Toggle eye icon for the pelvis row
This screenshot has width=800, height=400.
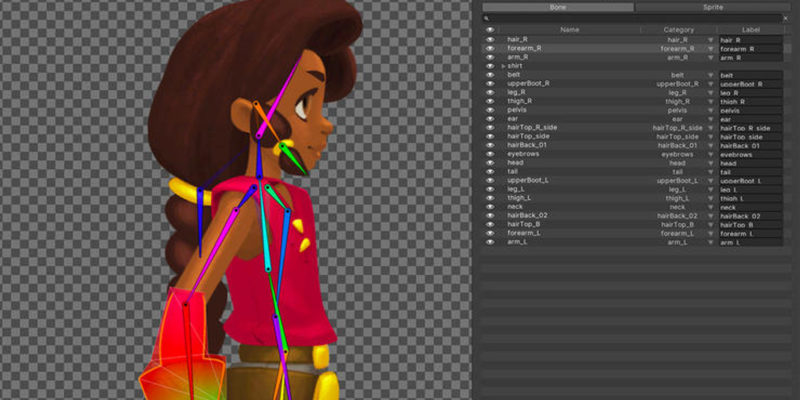pos(490,110)
